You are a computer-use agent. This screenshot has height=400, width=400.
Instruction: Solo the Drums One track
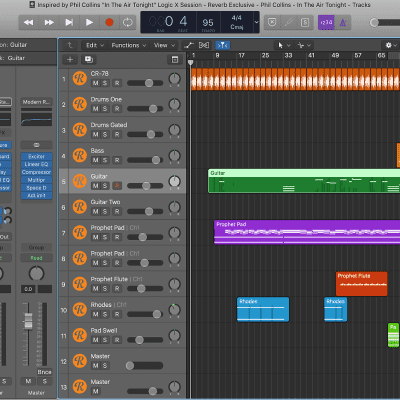[105, 109]
